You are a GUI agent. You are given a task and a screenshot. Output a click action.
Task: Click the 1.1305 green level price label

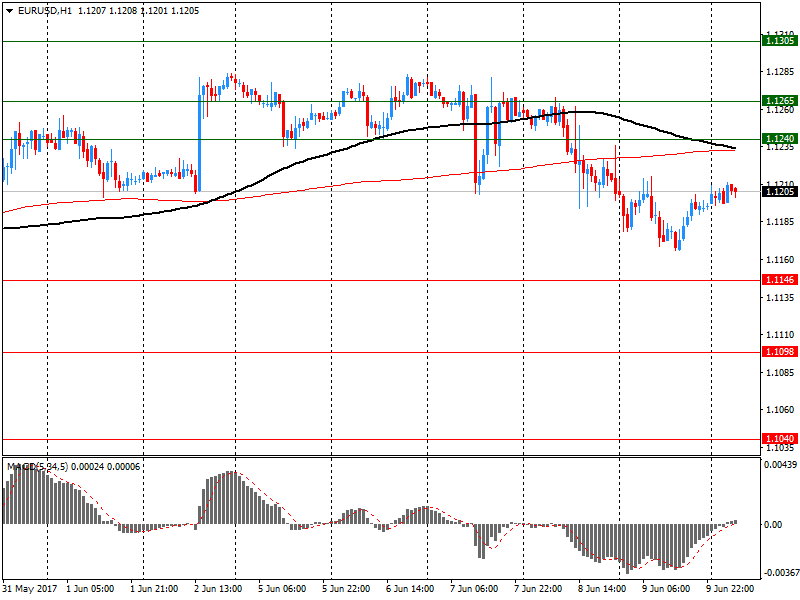[x=779, y=41]
